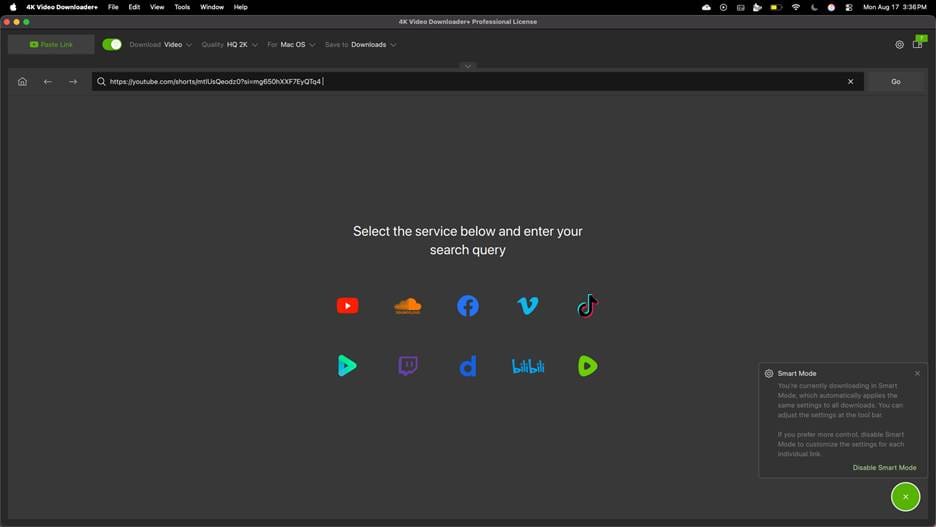
Task: Click the Smart Mode gear icon in notification
Action: [769, 374]
